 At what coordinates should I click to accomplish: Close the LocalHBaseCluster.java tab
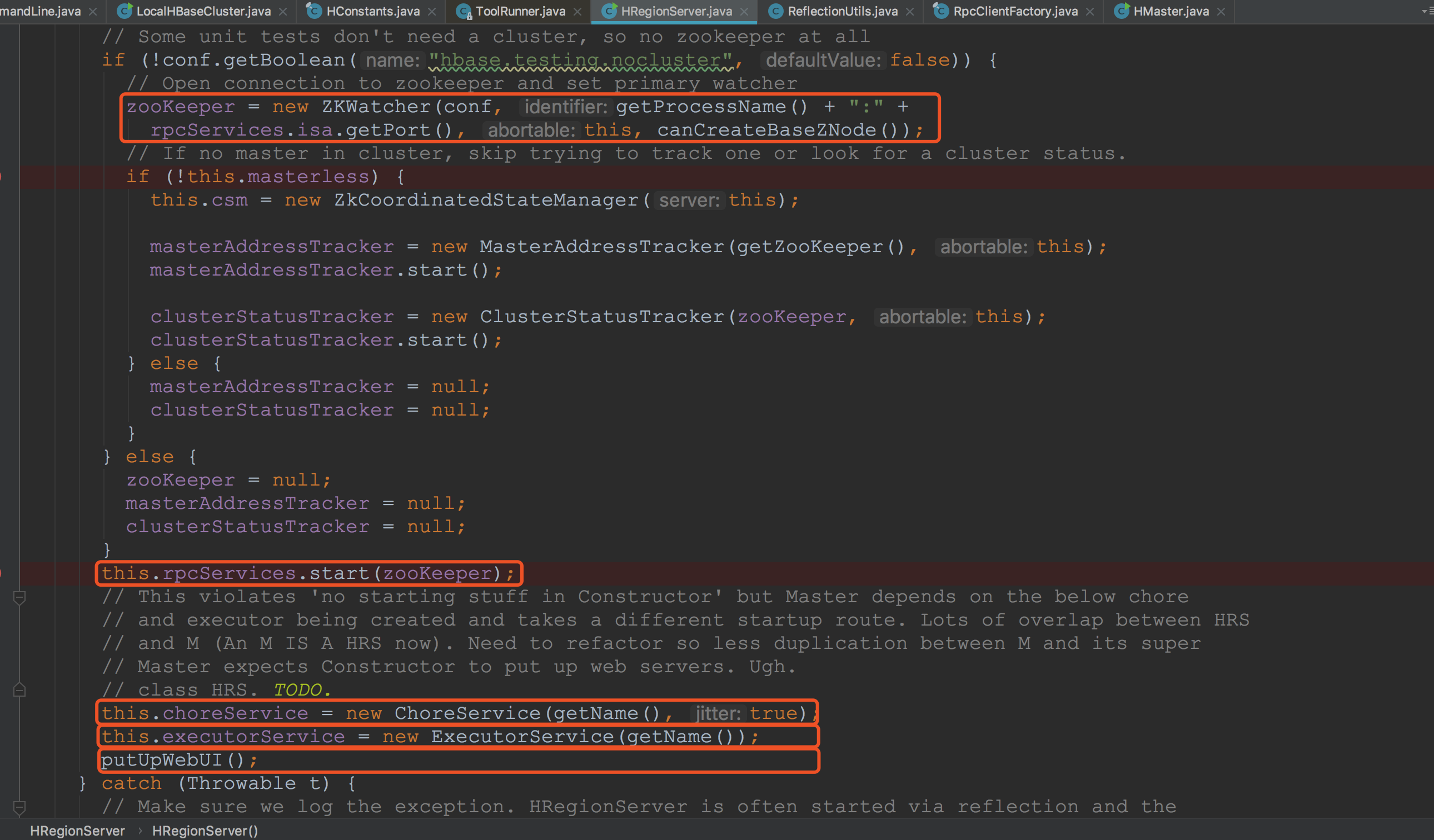(284, 11)
